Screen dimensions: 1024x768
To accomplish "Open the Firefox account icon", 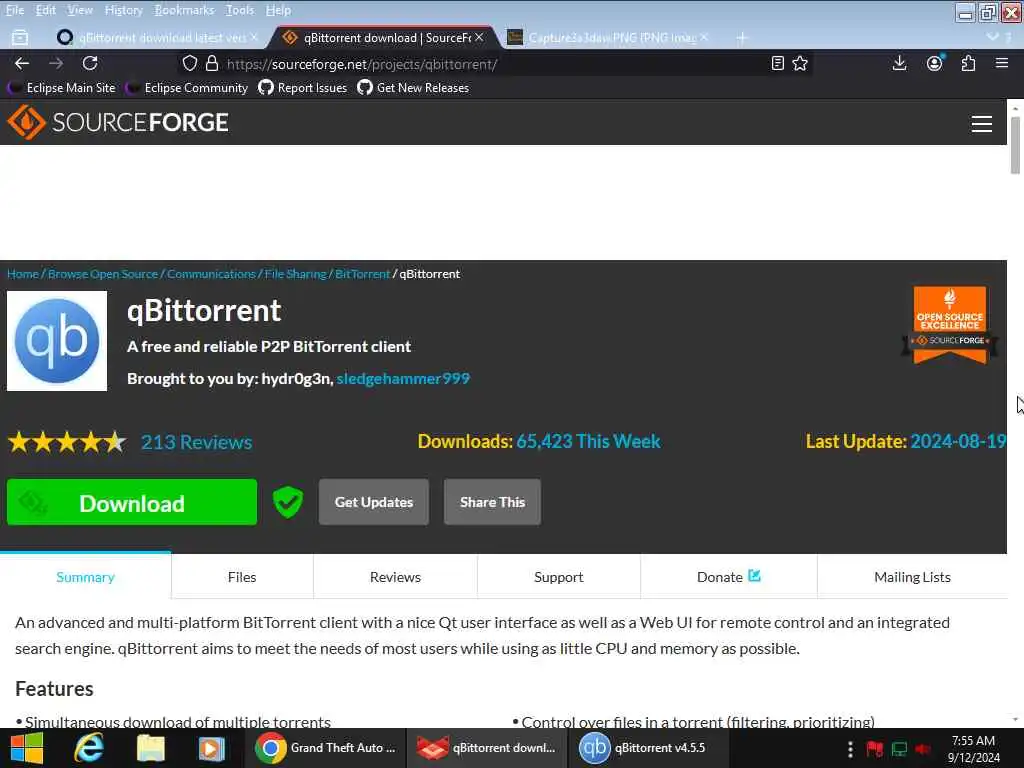I will (x=935, y=63).
